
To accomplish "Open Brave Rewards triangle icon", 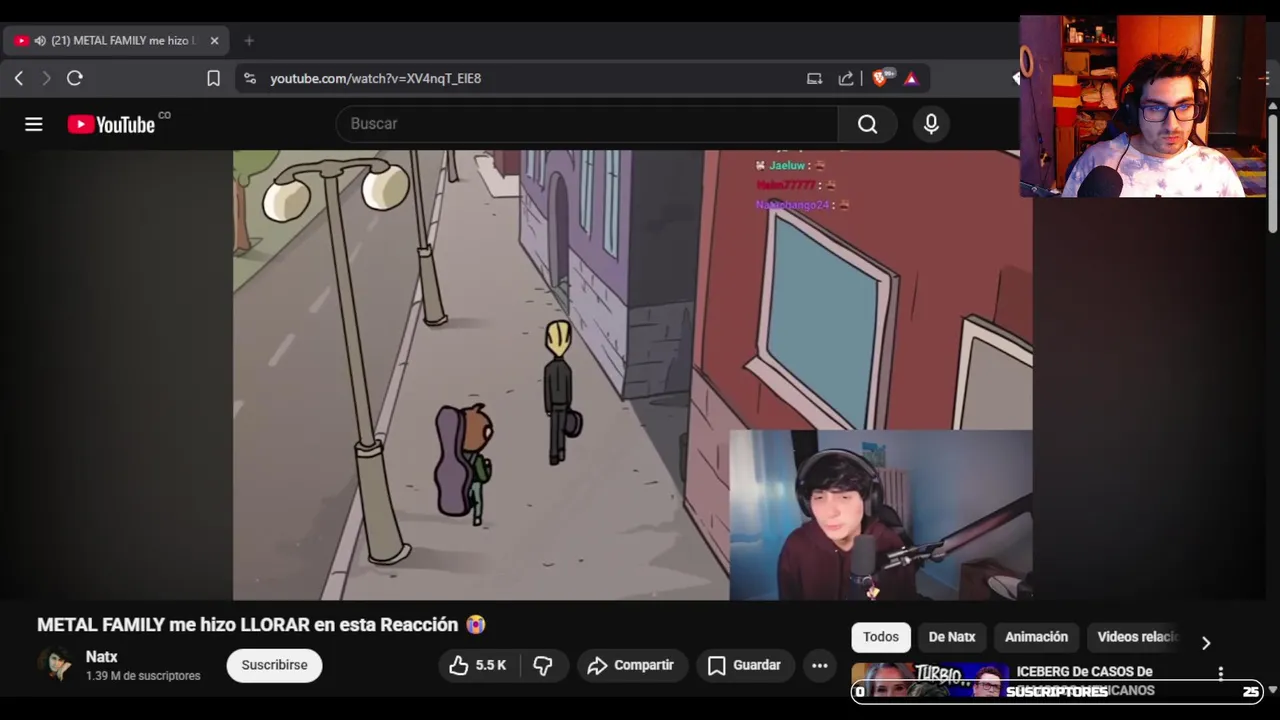I will (x=911, y=78).
